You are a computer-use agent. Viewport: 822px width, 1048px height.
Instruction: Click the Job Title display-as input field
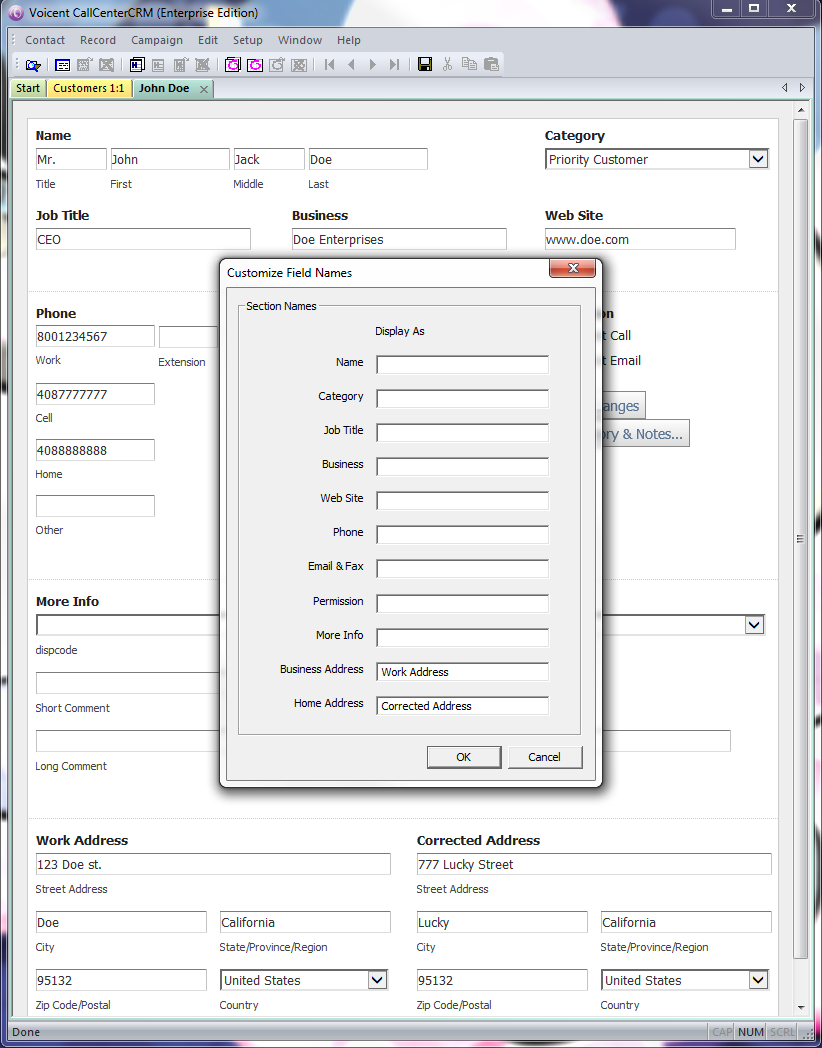462,433
